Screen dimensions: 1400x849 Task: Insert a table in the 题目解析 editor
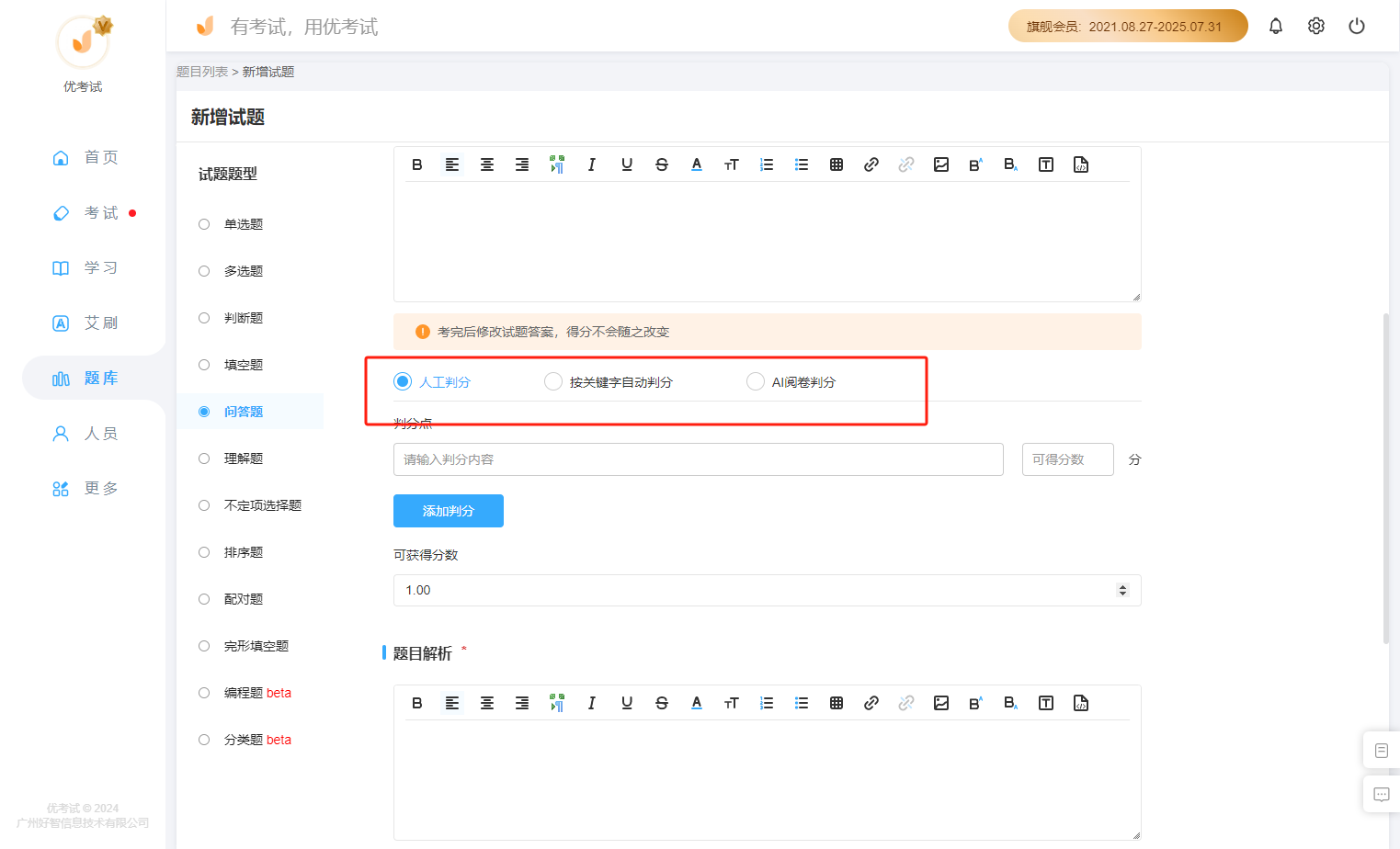[x=837, y=703]
